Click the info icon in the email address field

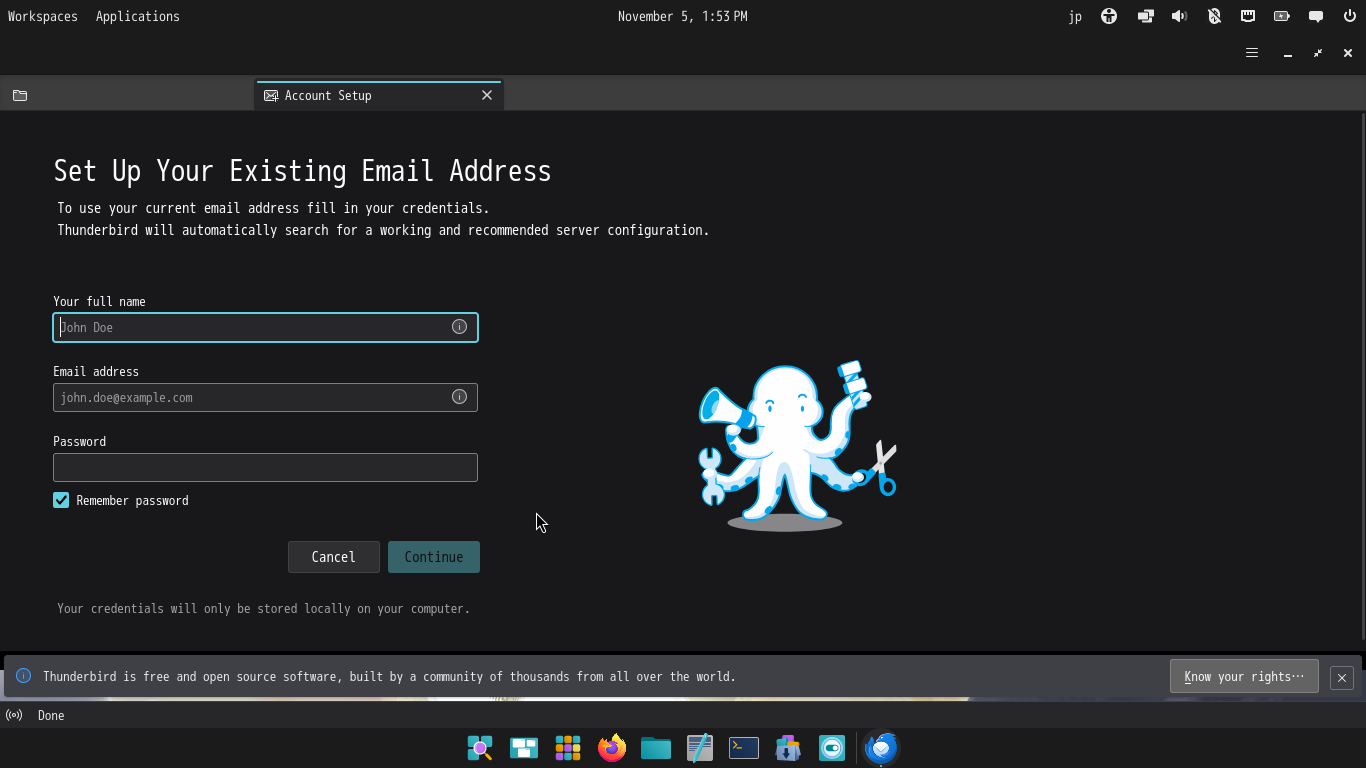pos(459,397)
